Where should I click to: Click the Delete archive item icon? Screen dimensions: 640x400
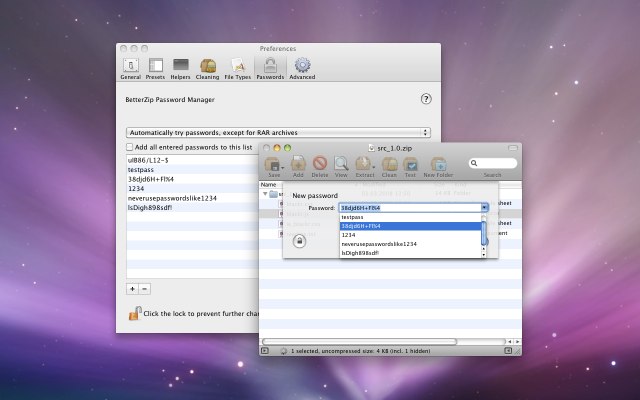tap(320, 165)
